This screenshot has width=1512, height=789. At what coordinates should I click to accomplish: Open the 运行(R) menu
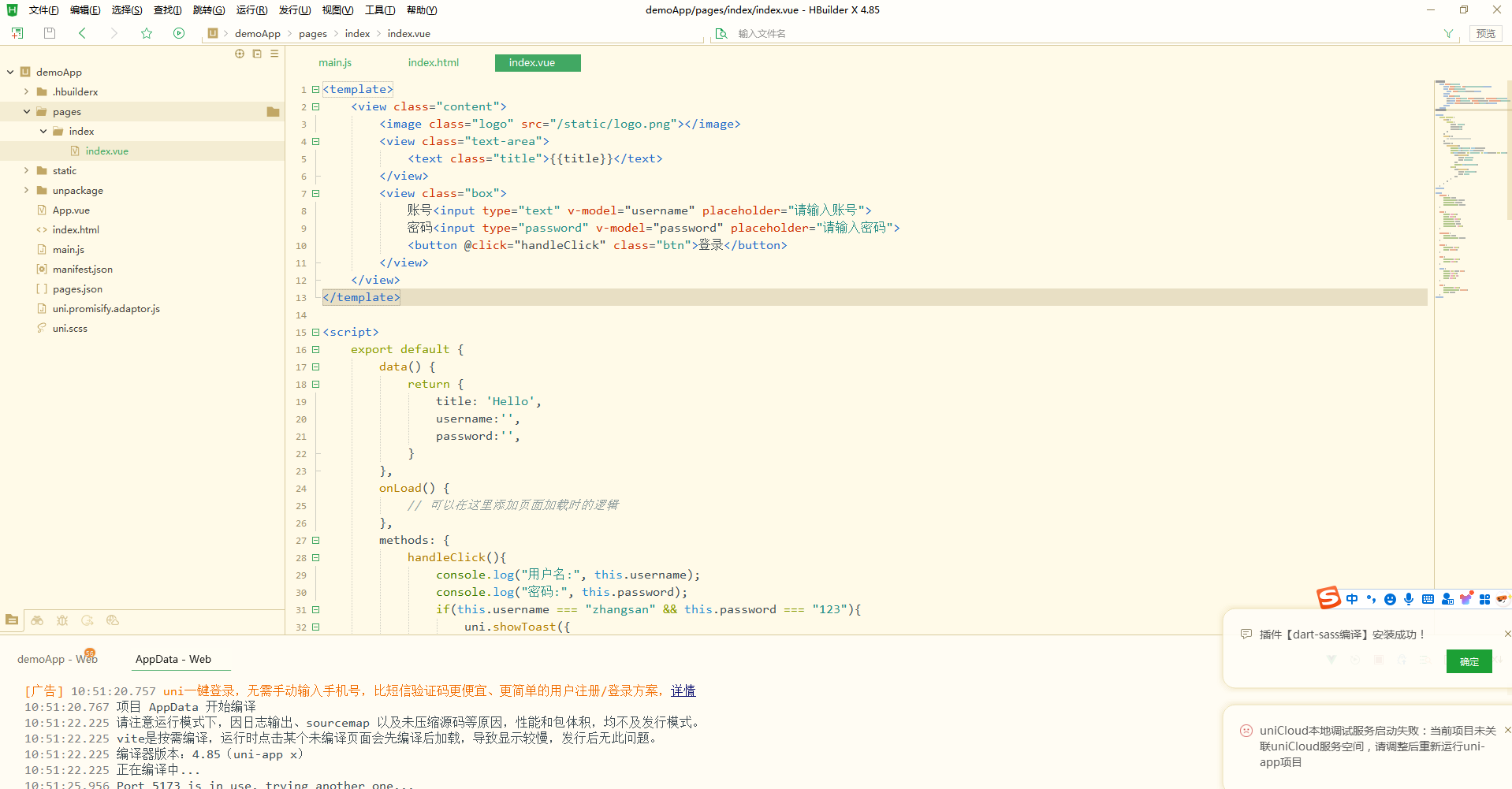point(251,10)
